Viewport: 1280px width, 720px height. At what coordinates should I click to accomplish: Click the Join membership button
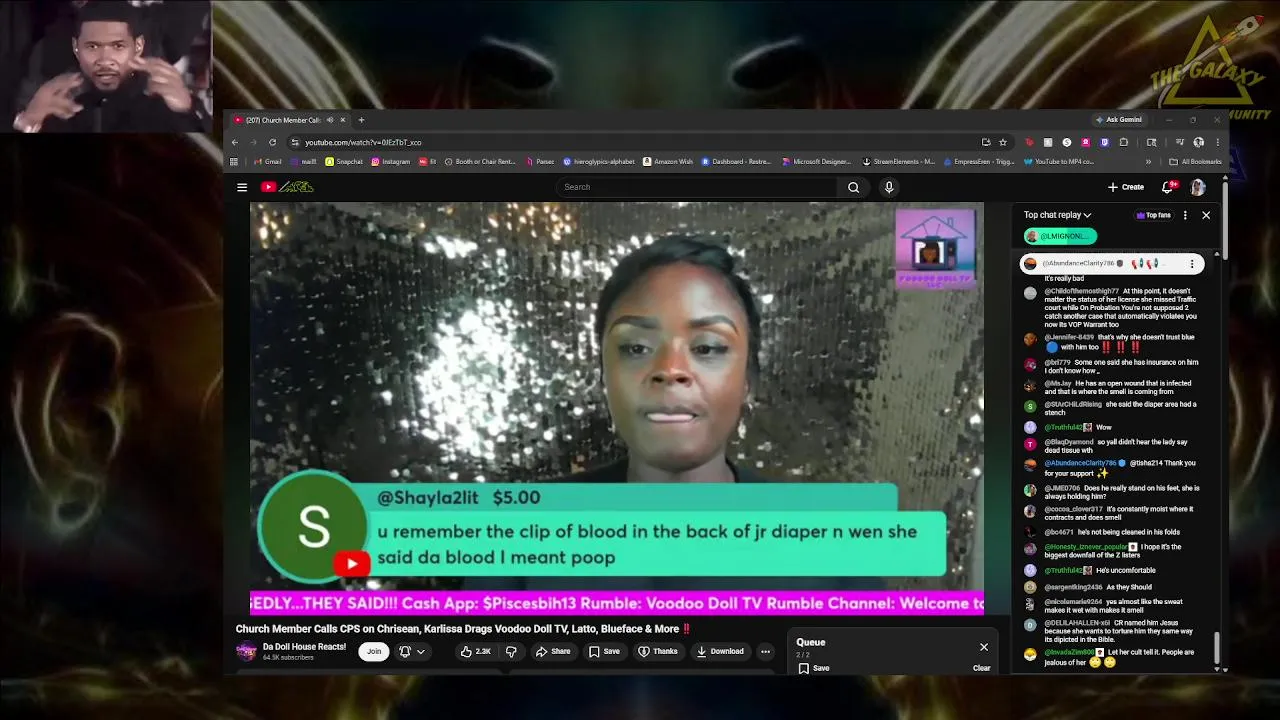tap(374, 652)
